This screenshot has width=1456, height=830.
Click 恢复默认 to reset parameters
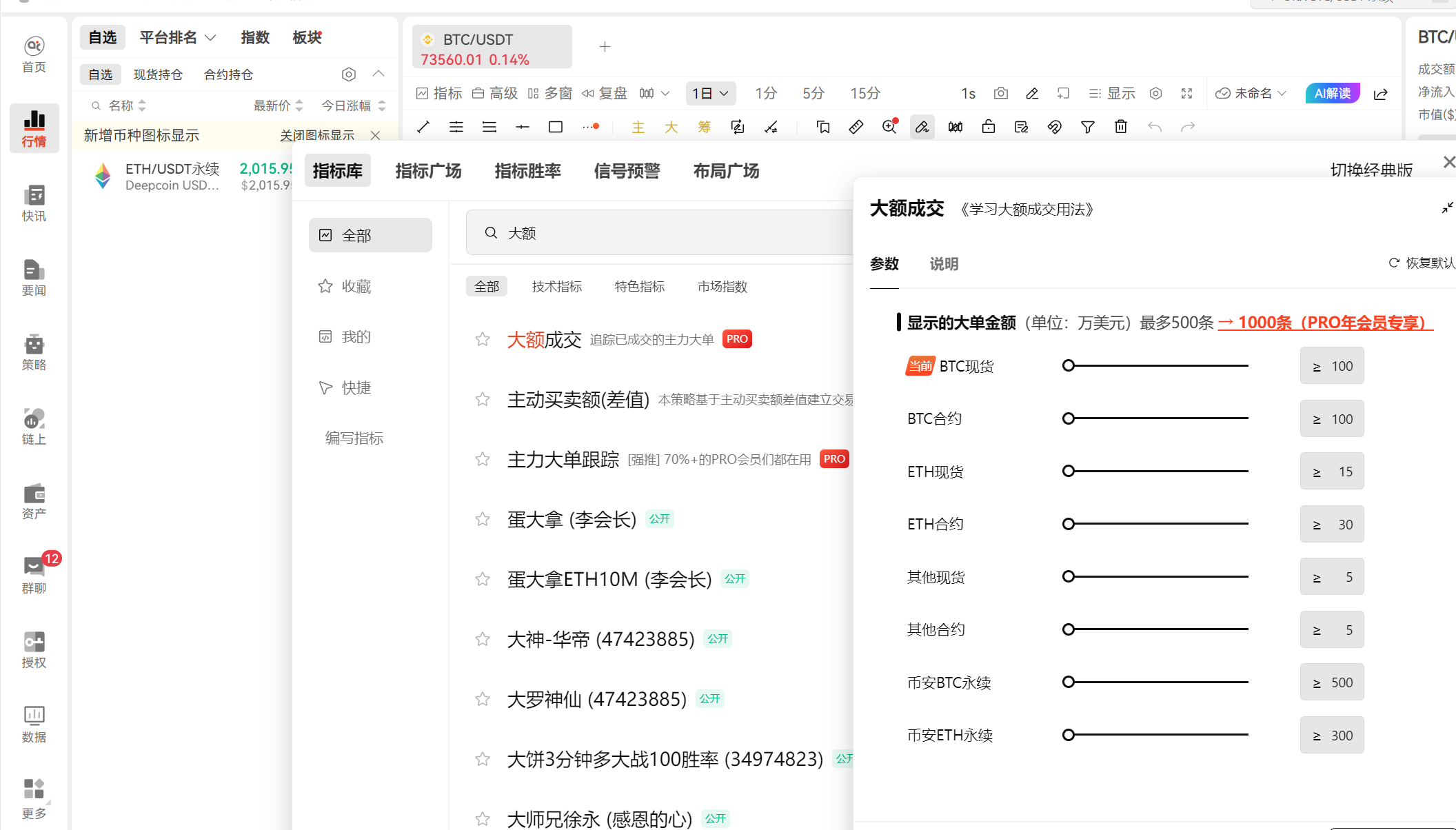[x=1422, y=263]
